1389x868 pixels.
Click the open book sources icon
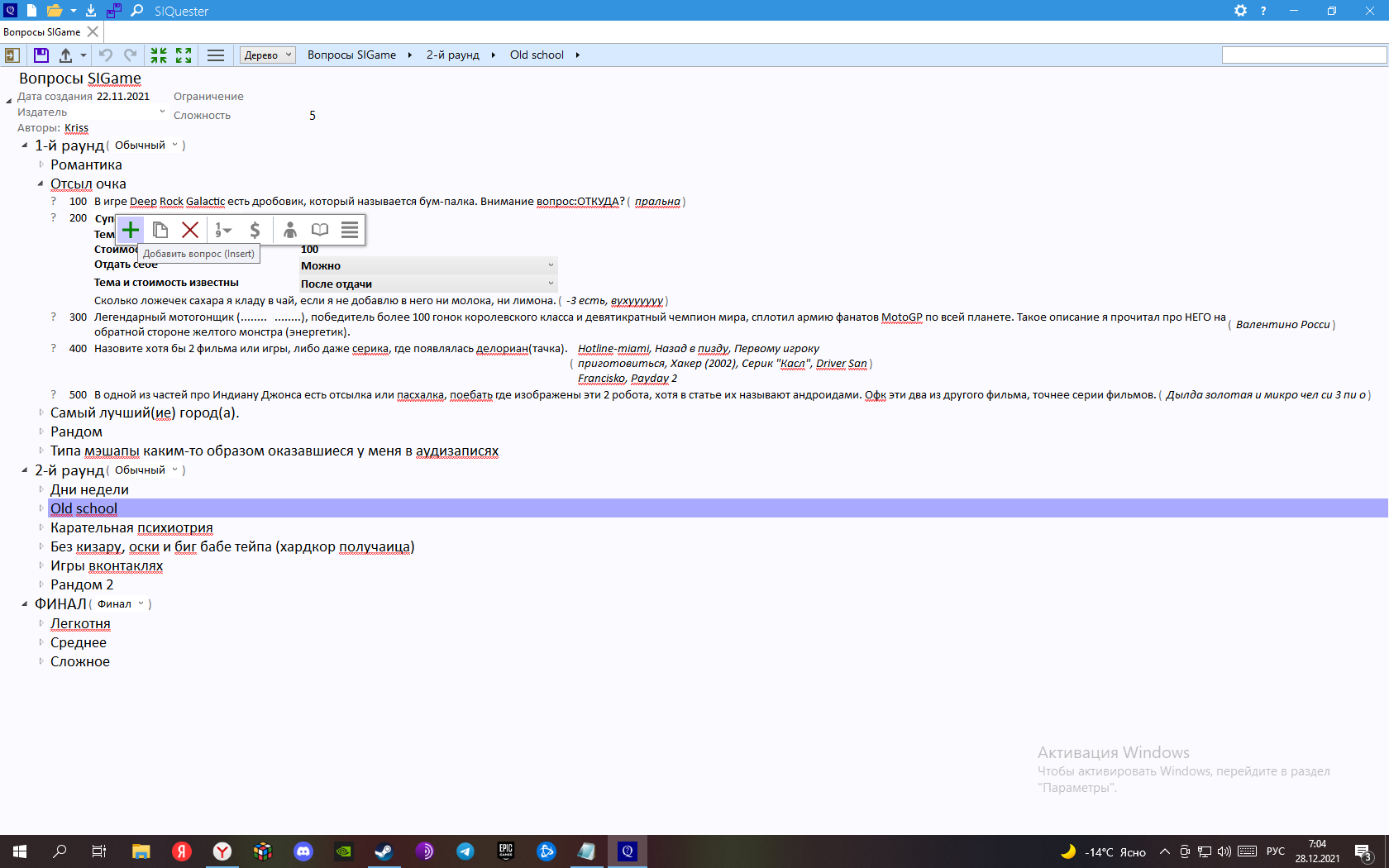tap(320, 230)
